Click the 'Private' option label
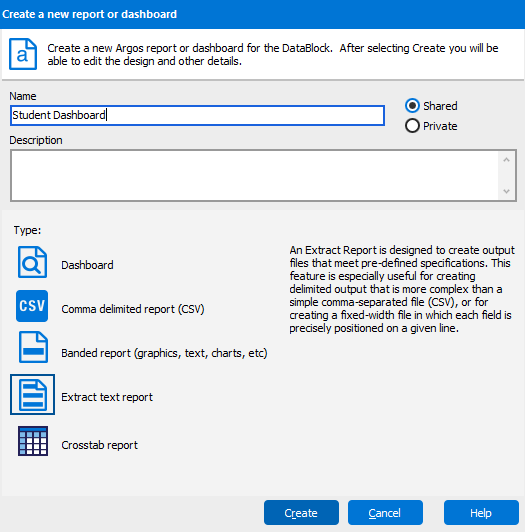The image size is (525, 532). [440, 126]
